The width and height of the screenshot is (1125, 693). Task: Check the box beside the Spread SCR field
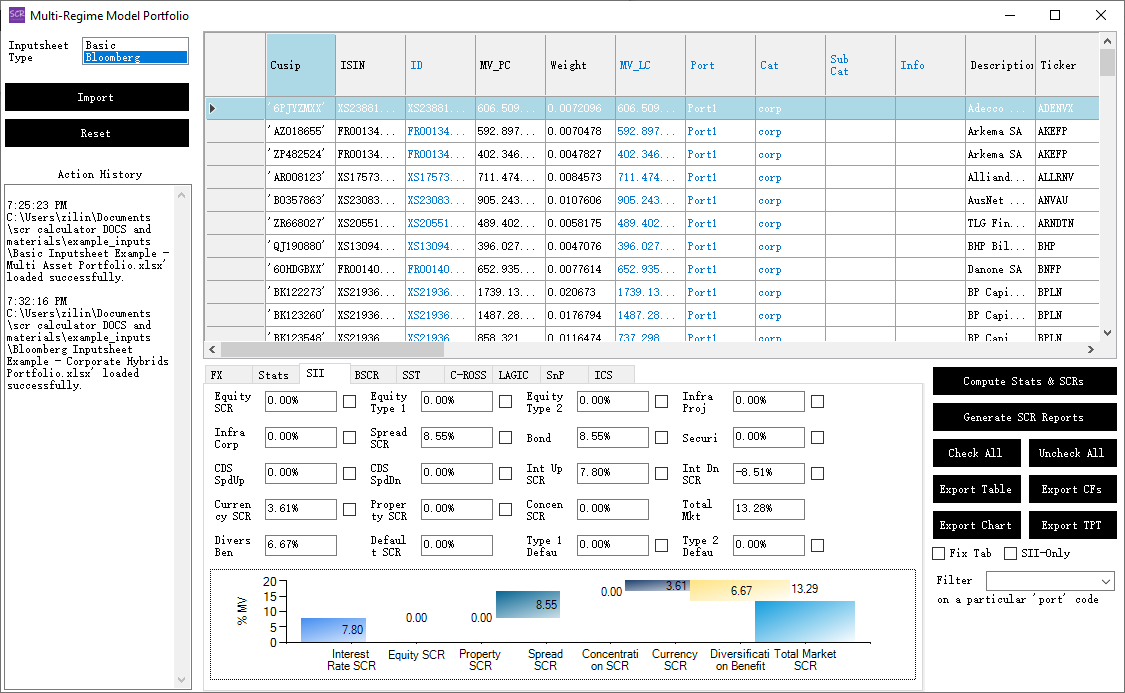click(505, 437)
